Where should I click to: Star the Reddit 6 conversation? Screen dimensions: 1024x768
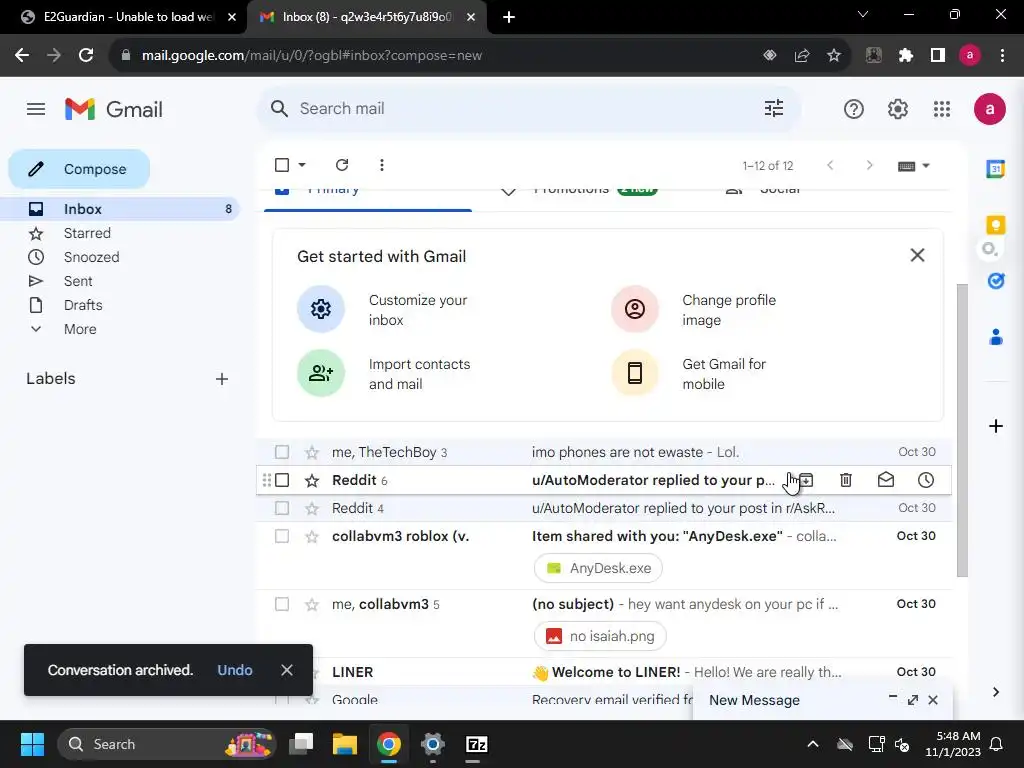(x=312, y=481)
